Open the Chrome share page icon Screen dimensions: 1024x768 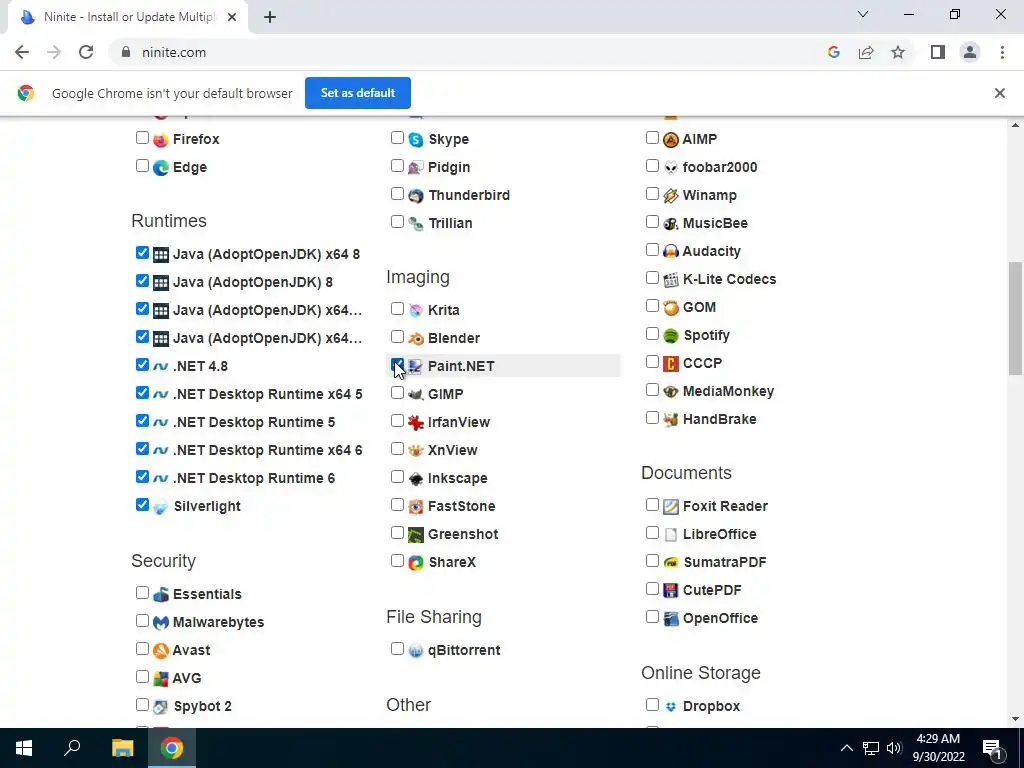click(866, 52)
